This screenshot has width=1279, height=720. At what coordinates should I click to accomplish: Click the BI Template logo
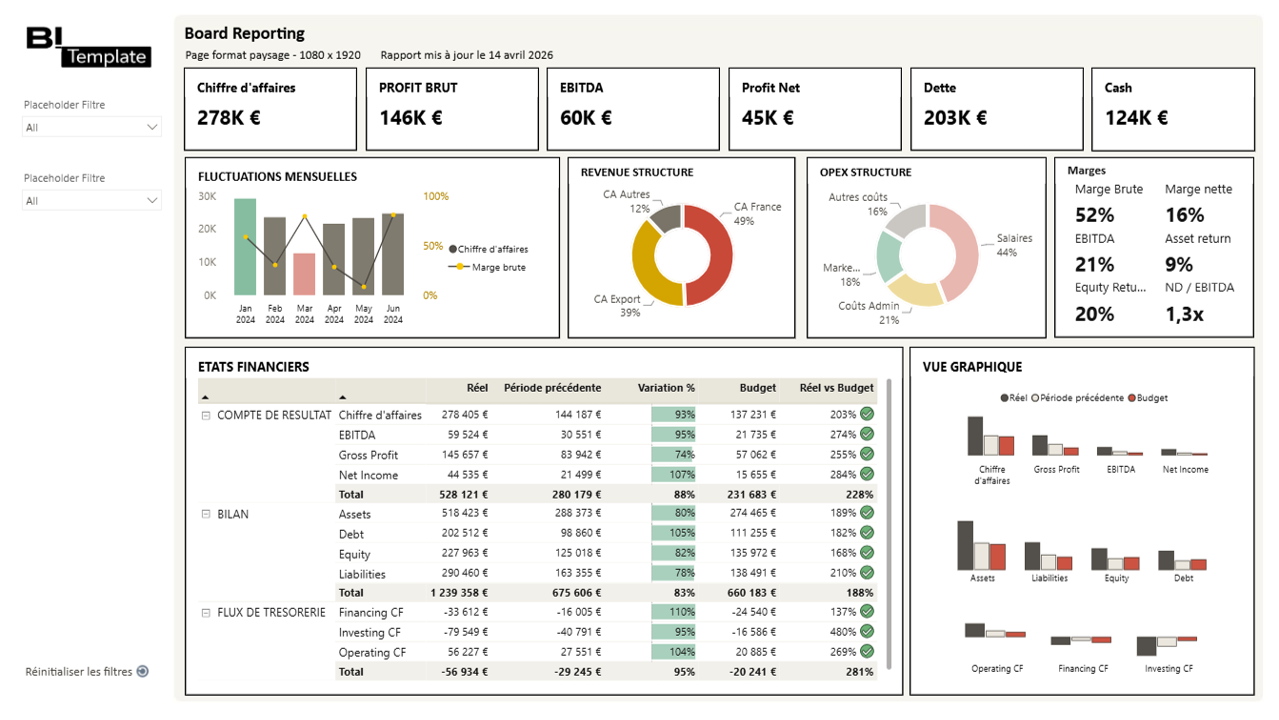(x=88, y=47)
